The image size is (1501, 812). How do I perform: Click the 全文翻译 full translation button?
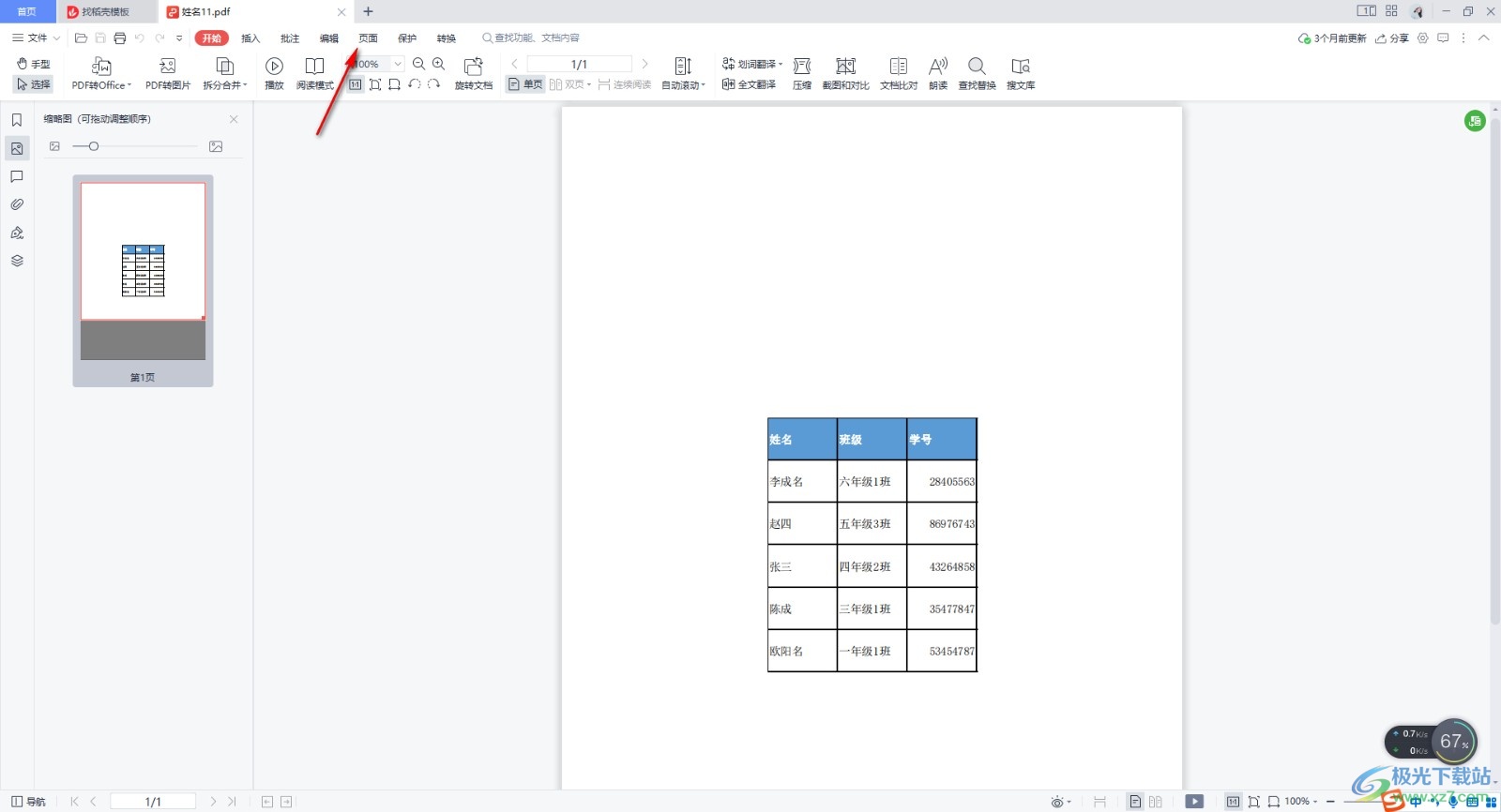749,84
